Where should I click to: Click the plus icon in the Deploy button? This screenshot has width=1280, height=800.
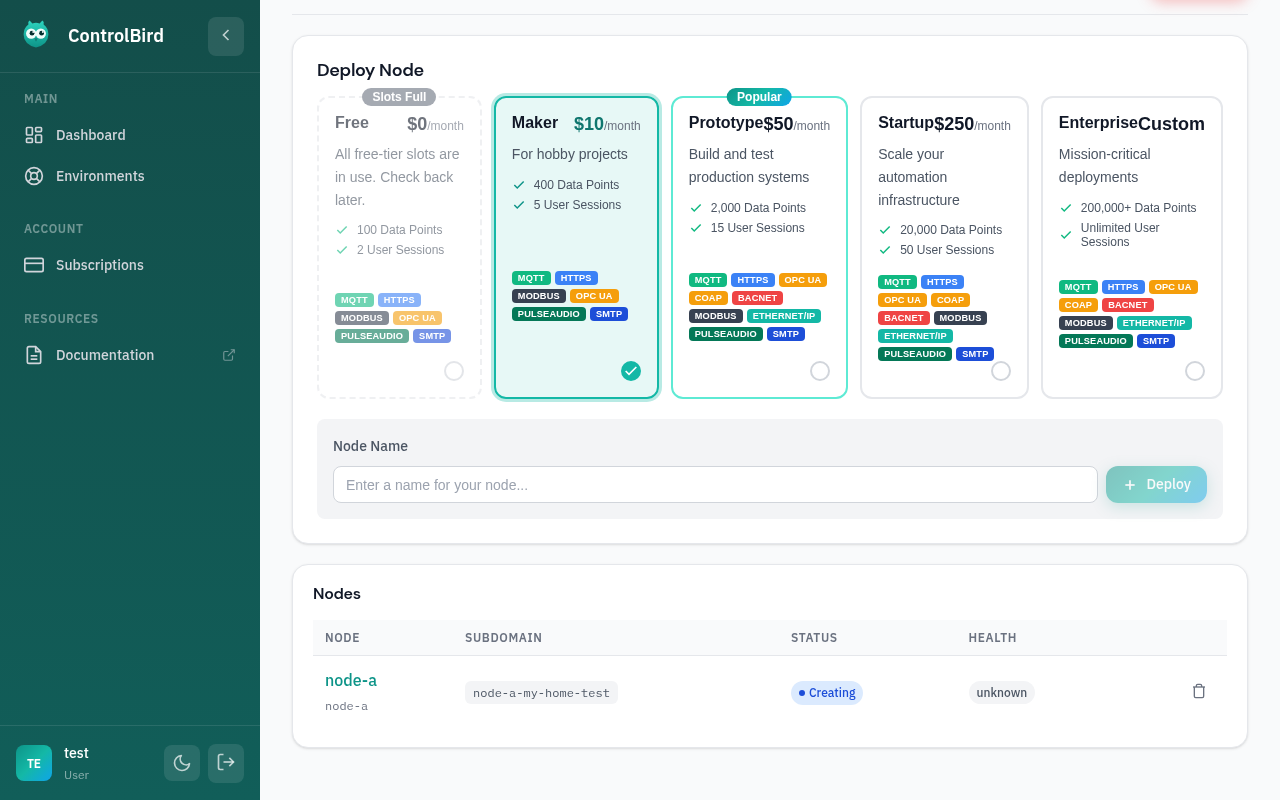1130,485
